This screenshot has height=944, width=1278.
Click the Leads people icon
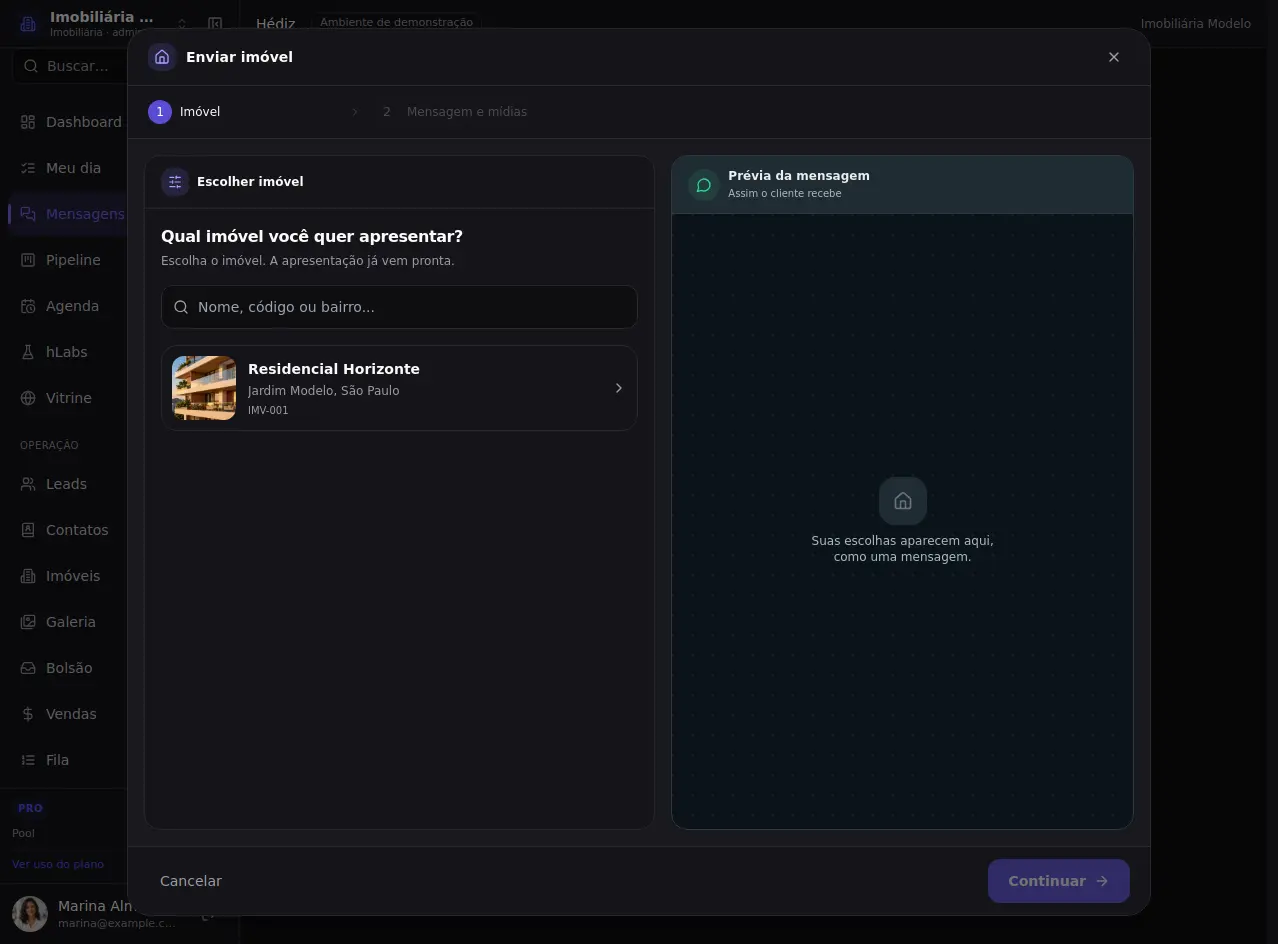[28, 484]
